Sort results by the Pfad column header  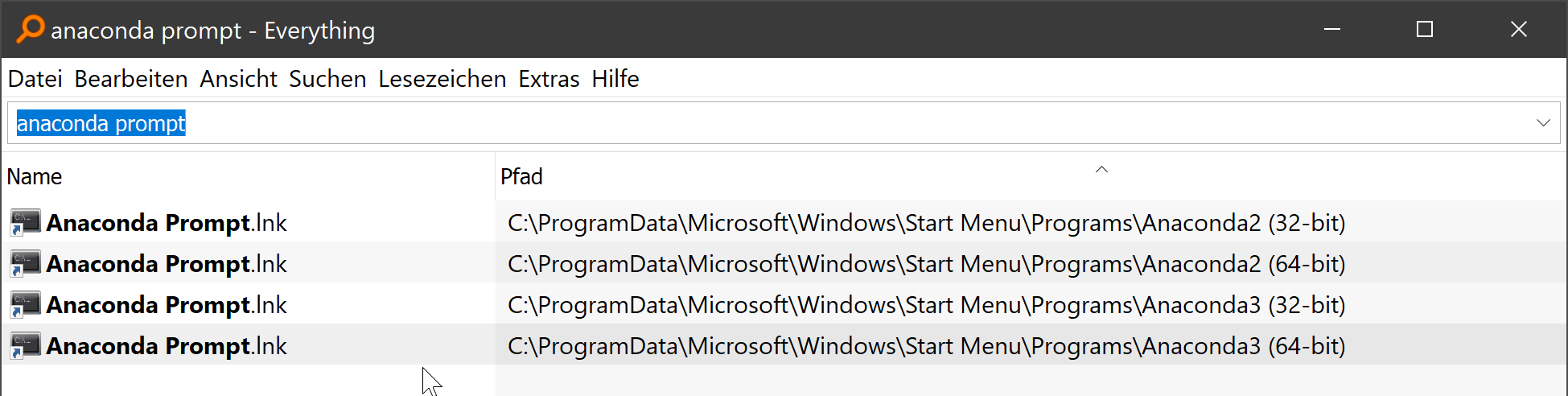pyautogui.click(x=1030, y=176)
